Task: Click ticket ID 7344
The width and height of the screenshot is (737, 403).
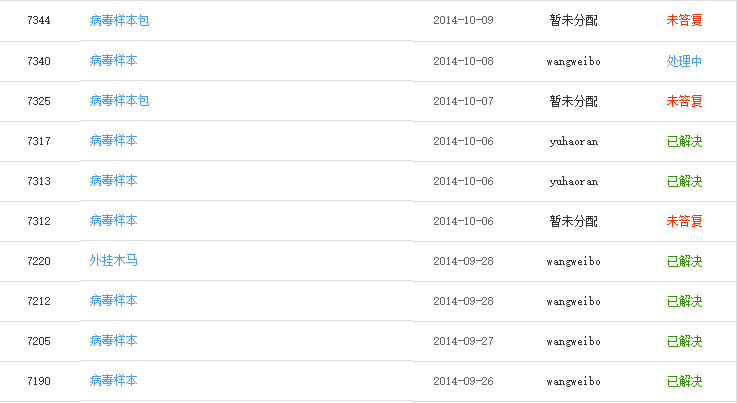Action: click(x=39, y=20)
